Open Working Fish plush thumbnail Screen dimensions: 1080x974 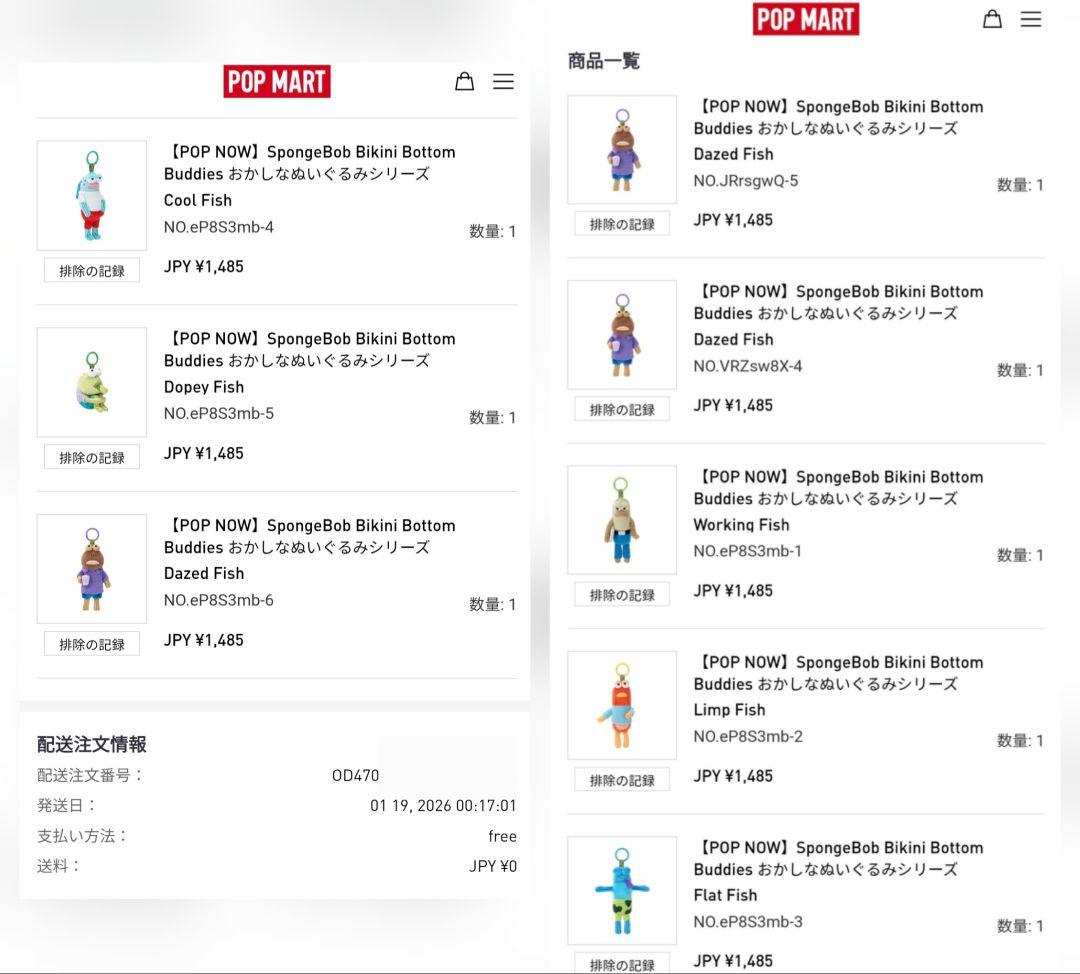pos(622,520)
